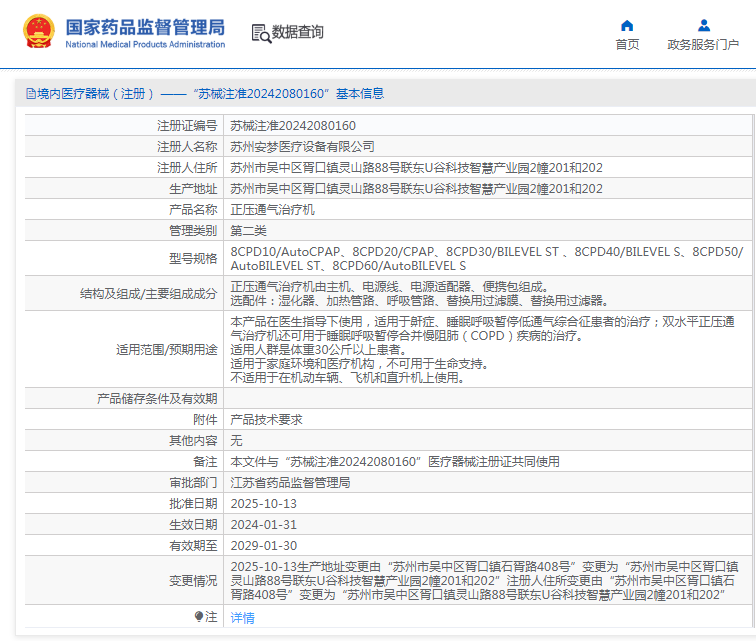
Task: Open the 政务服务门户 text link
Action: (703, 45)
